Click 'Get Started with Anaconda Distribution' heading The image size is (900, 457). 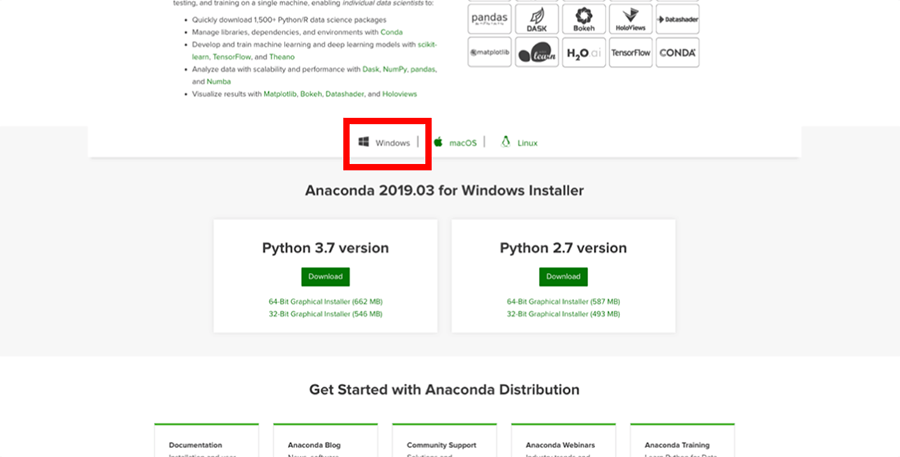click(x=444, y=390)
